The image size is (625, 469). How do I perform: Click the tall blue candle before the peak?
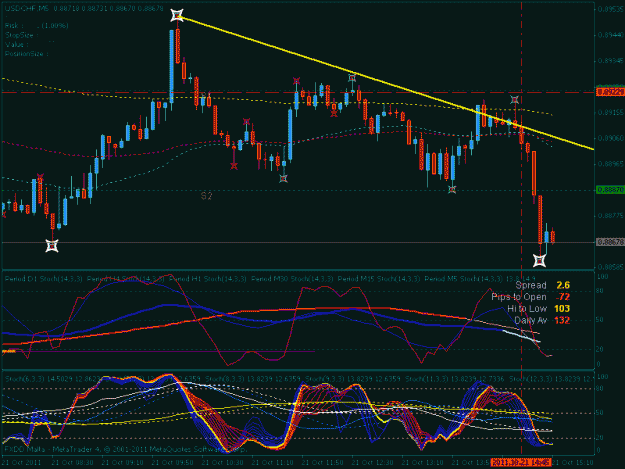pos(171,67)
